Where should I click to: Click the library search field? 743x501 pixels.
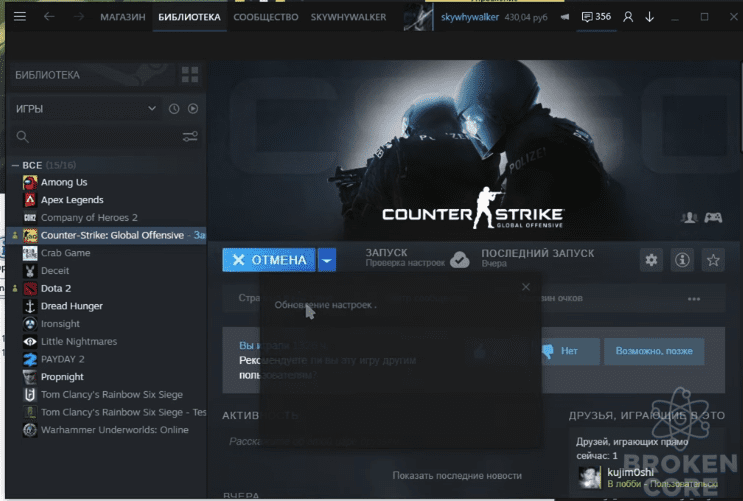point(95,137)
